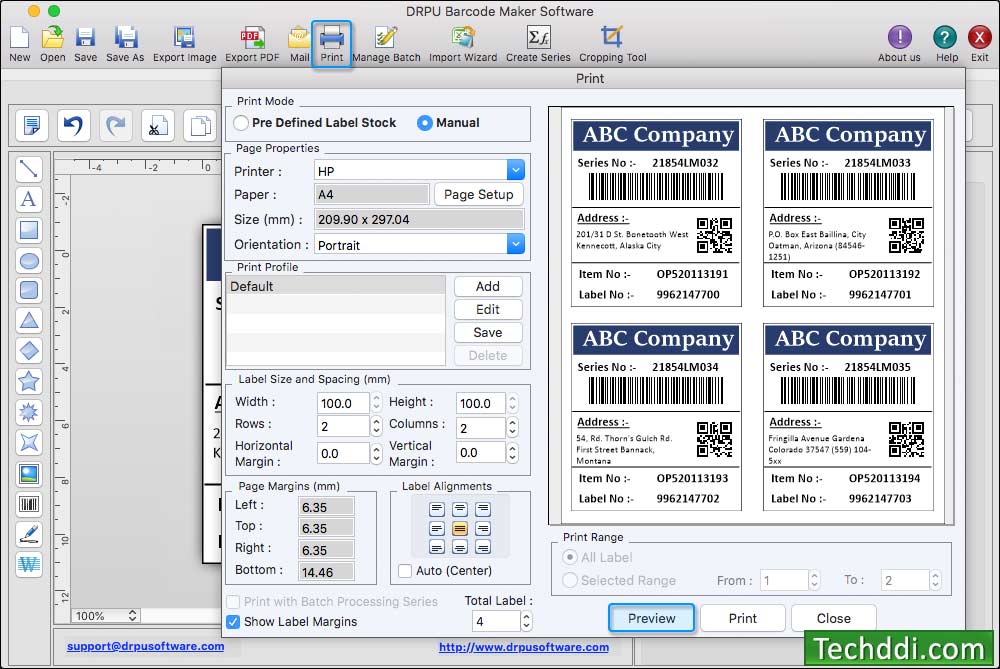The image size is (1000, 669).
Task: Click the Undo arrow button
Action: [73, 125]
